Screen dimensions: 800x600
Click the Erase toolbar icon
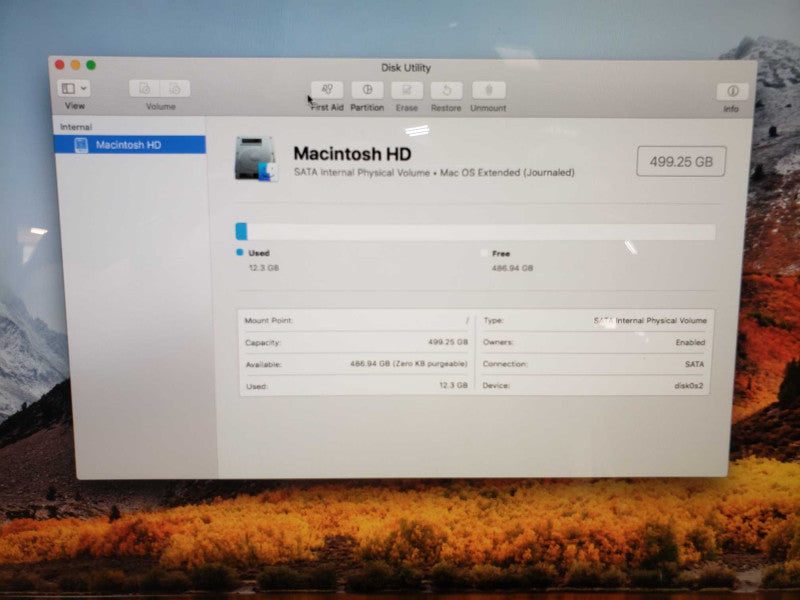pos(407,91)
